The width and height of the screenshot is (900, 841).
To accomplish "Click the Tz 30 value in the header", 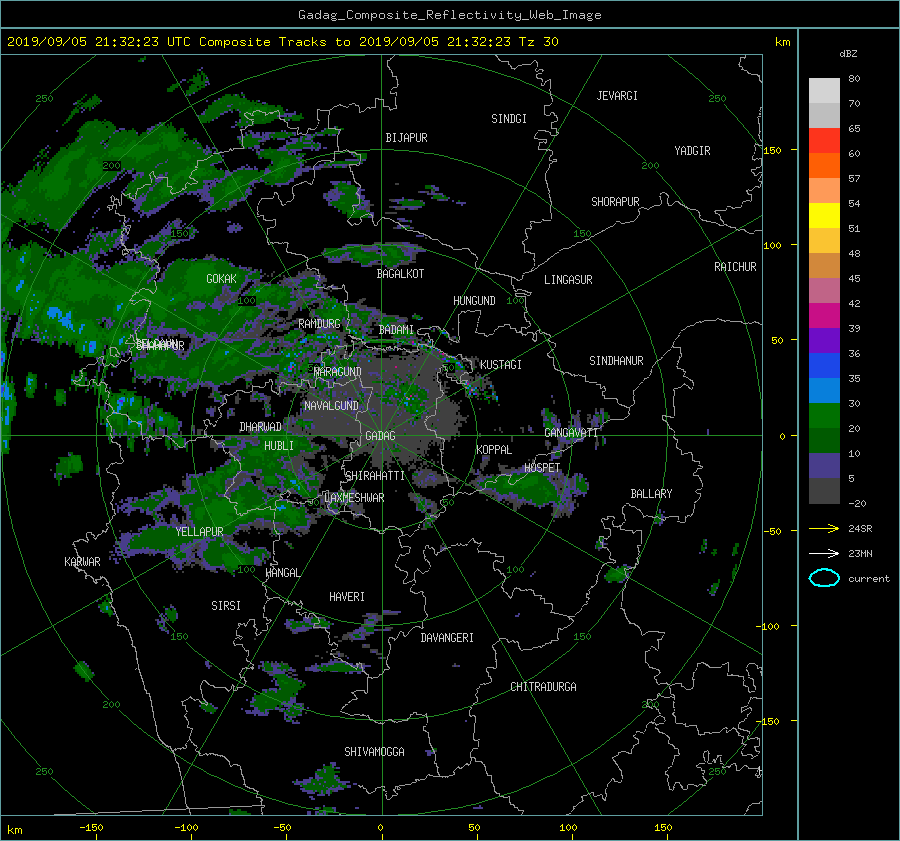I will (538, 42).
